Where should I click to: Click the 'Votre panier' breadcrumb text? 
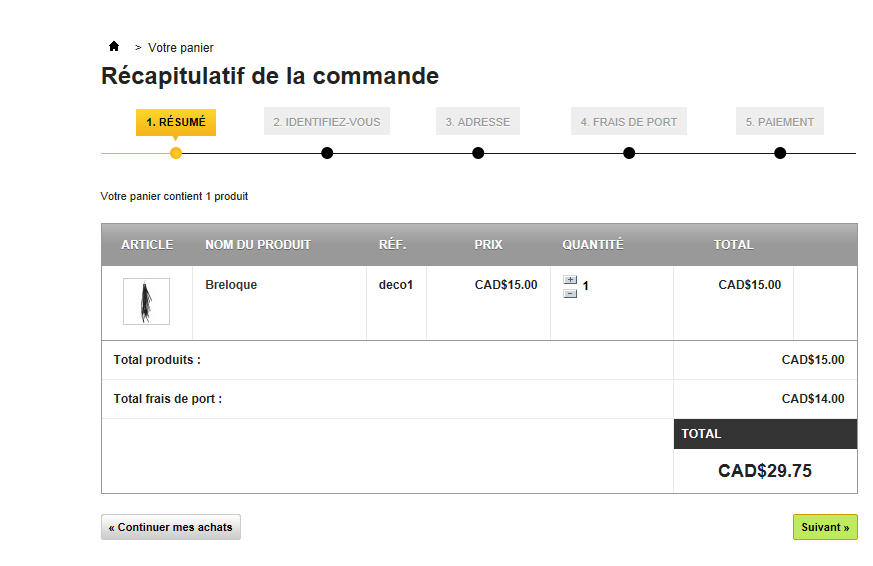[181, 48]
